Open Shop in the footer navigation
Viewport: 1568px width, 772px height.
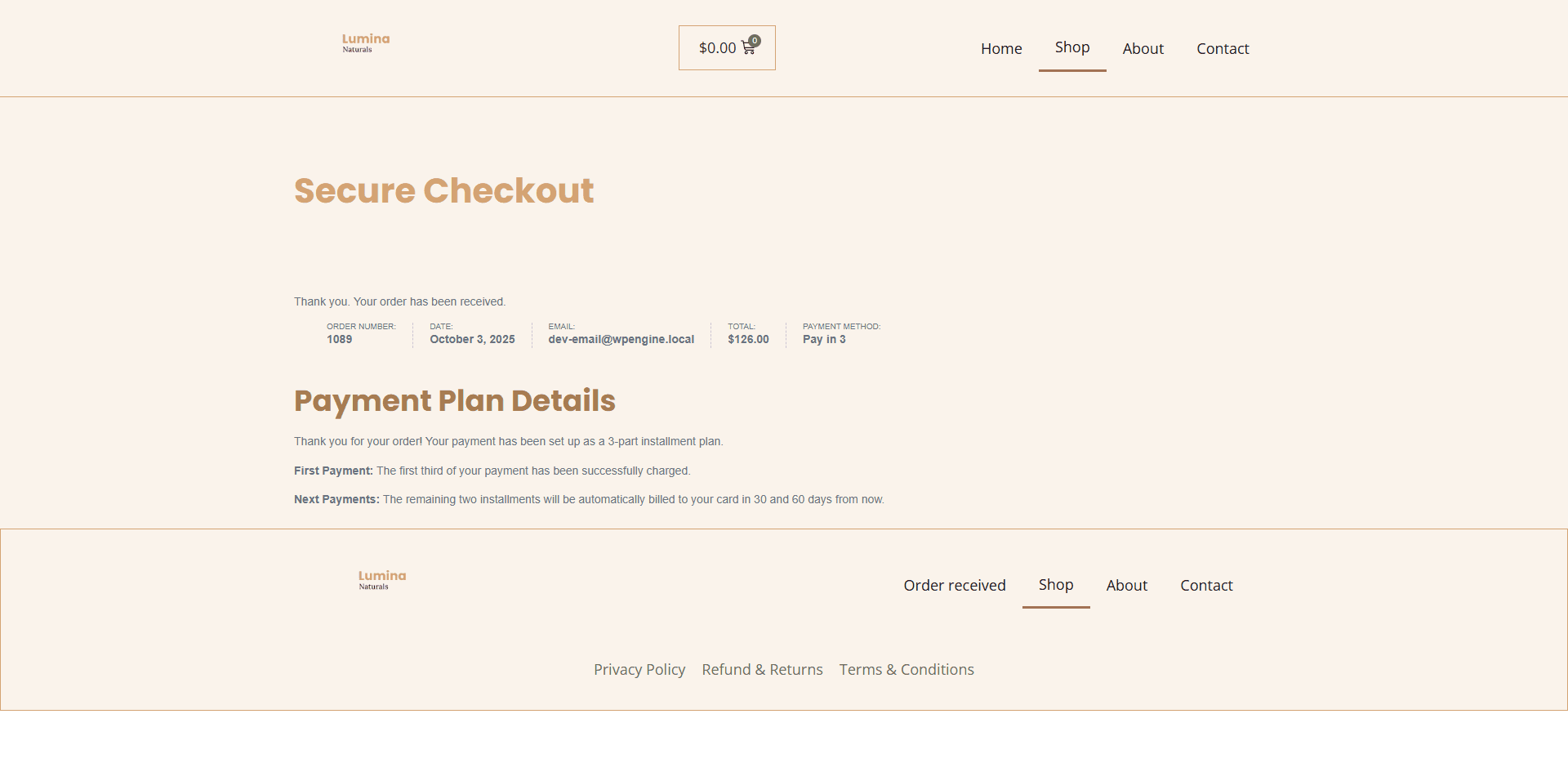(x=1056, y=585)
